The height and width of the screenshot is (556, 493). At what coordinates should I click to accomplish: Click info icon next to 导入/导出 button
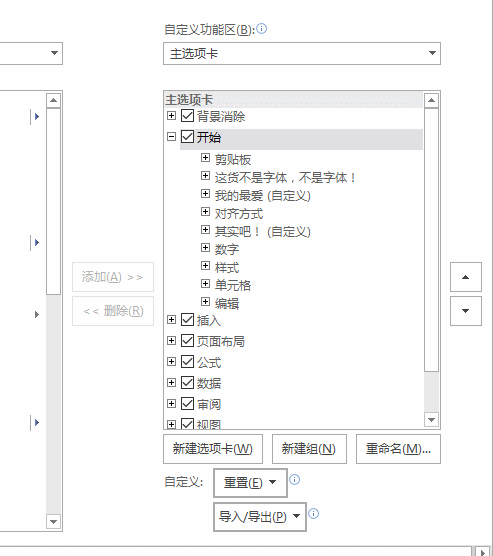point(314,513)
